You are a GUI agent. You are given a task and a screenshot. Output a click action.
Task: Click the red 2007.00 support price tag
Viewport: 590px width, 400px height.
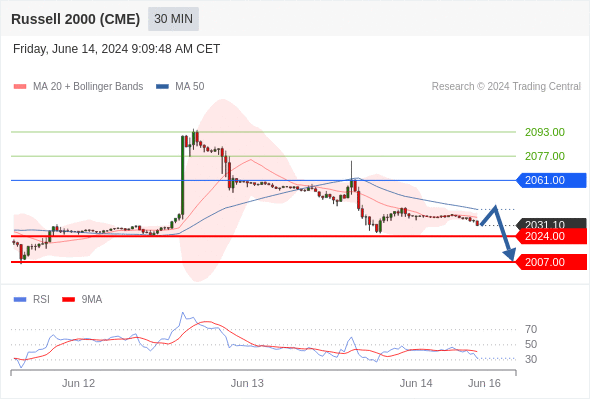[551, 262]
